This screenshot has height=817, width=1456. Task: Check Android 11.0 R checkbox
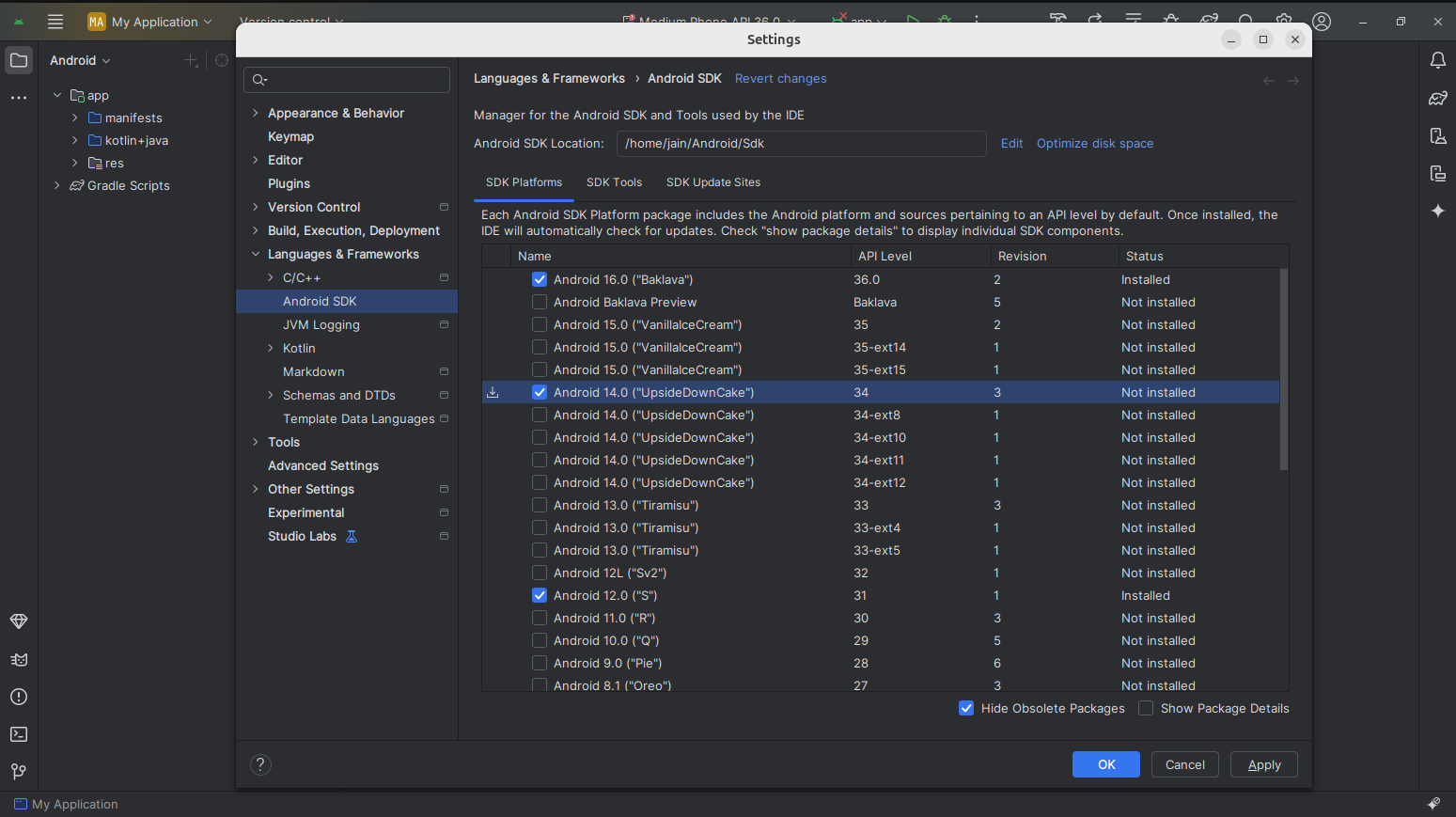[x=540, y=618]
